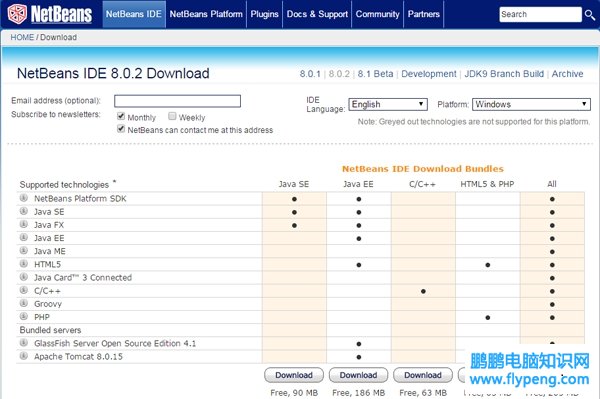Click Free, 90 MB text
The width and height of the screenshot is (600, 399).
pyautogui.click(x=294, y=393)
